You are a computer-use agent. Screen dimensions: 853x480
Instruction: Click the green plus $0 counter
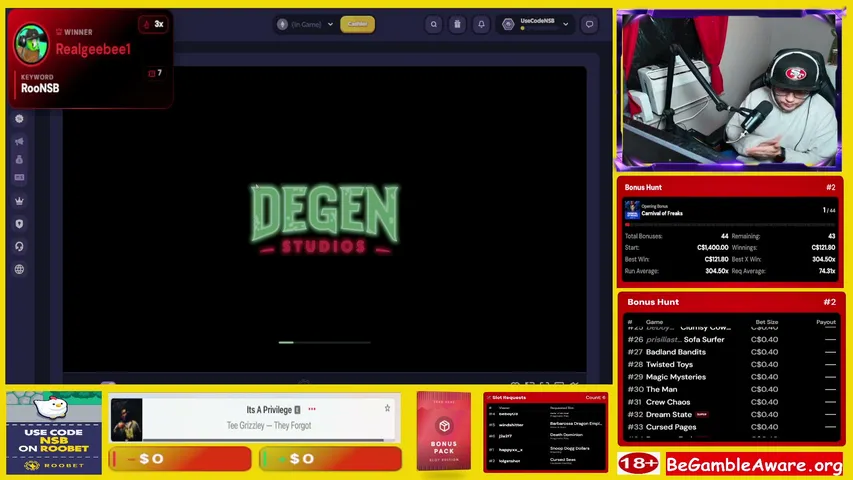(330, 459)
